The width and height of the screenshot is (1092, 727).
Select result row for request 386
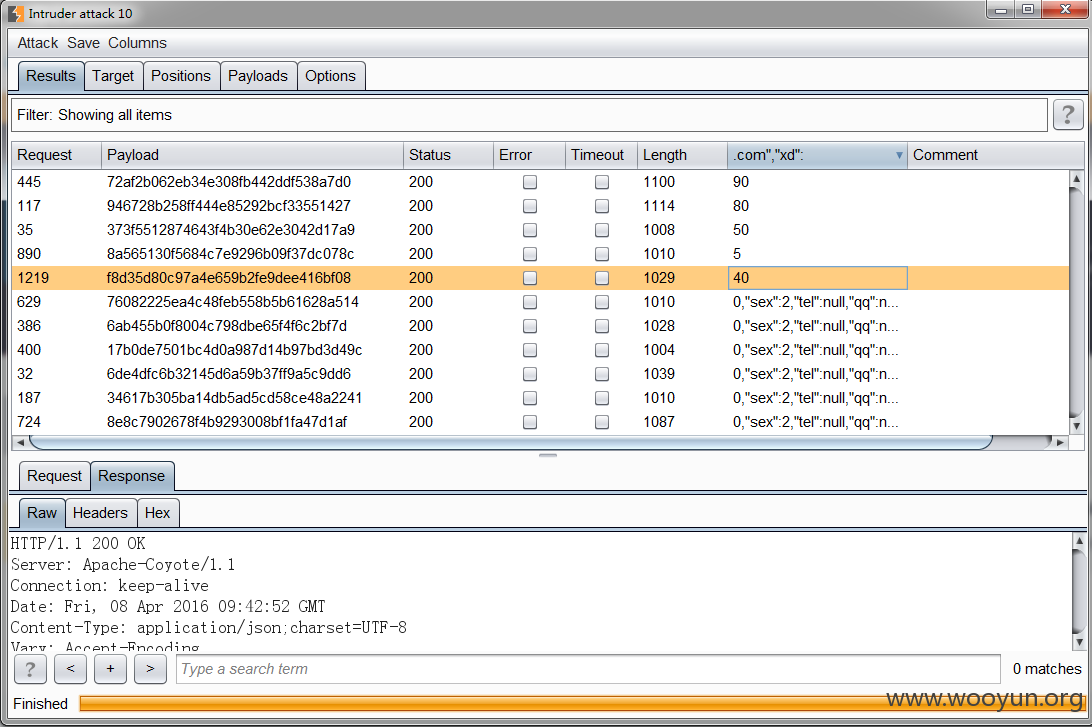540,326
